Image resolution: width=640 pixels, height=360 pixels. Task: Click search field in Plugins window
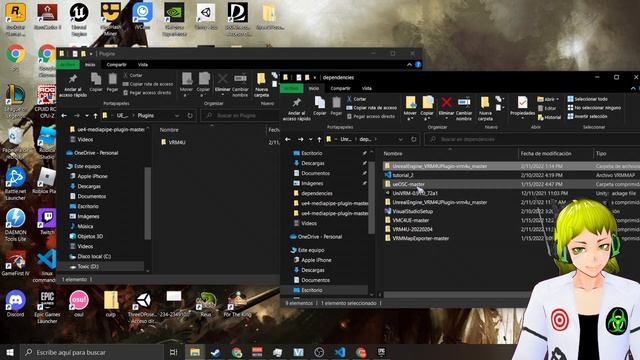coord(240,116)
